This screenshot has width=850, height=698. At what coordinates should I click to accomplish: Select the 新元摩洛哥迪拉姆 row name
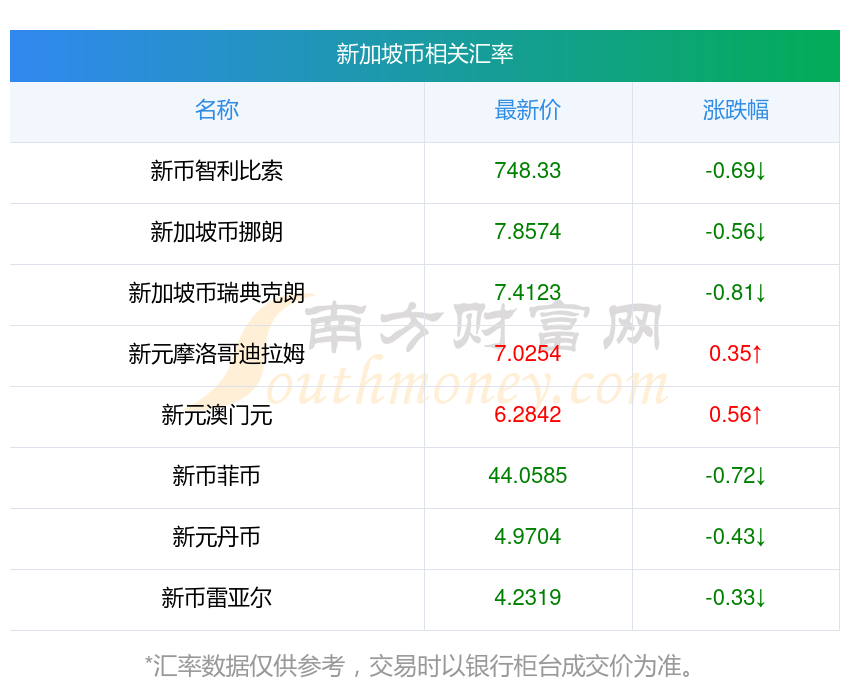click(x=217, y=354)
